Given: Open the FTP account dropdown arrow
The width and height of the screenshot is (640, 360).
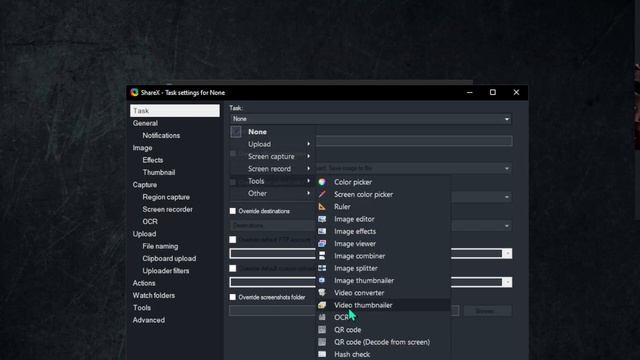Looking at the screenshot, I should pyautogui.click(x=507, y=253).
